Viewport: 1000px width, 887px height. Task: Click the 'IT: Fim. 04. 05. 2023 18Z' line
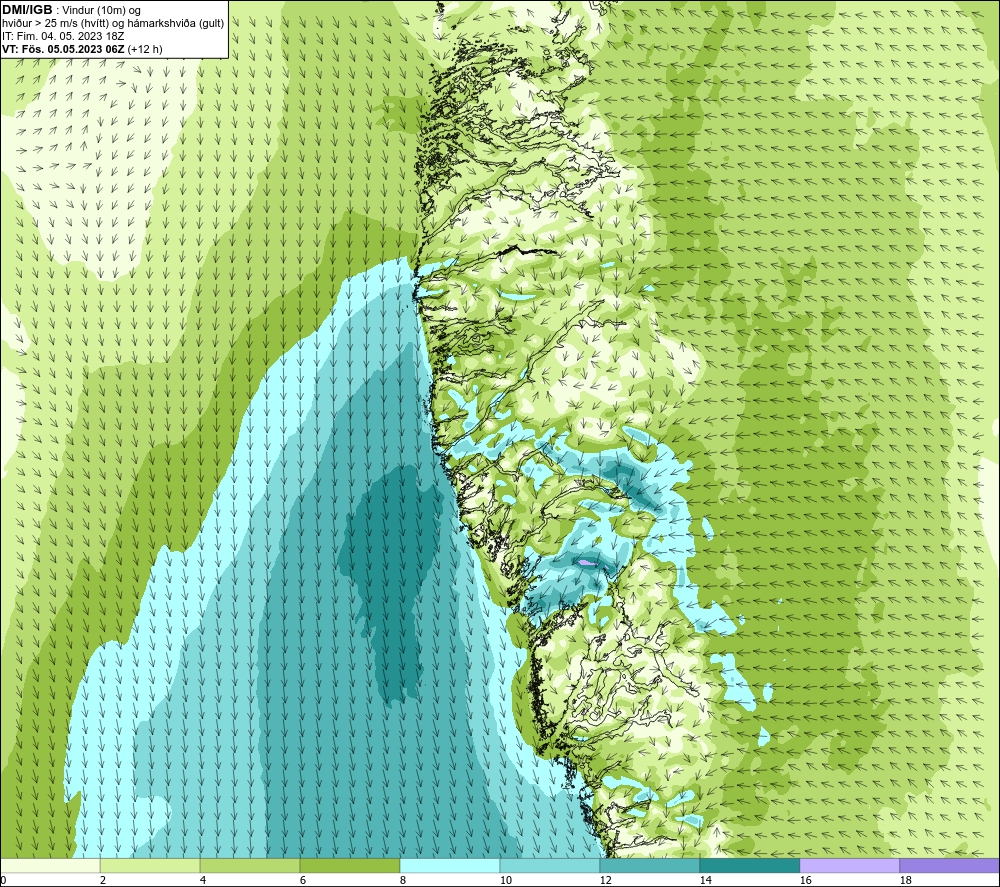point(63,36)
